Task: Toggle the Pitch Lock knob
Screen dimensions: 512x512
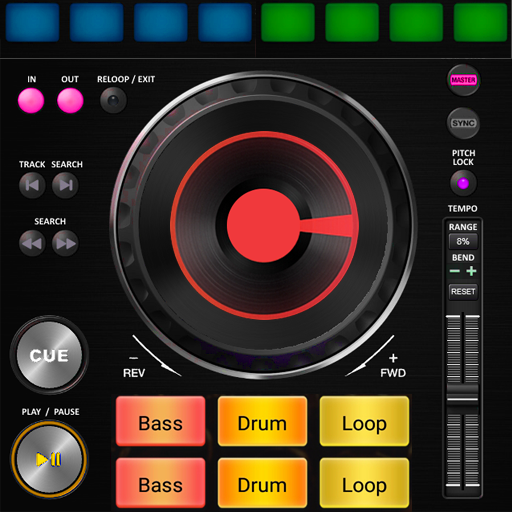Action: tap(463, 183)
